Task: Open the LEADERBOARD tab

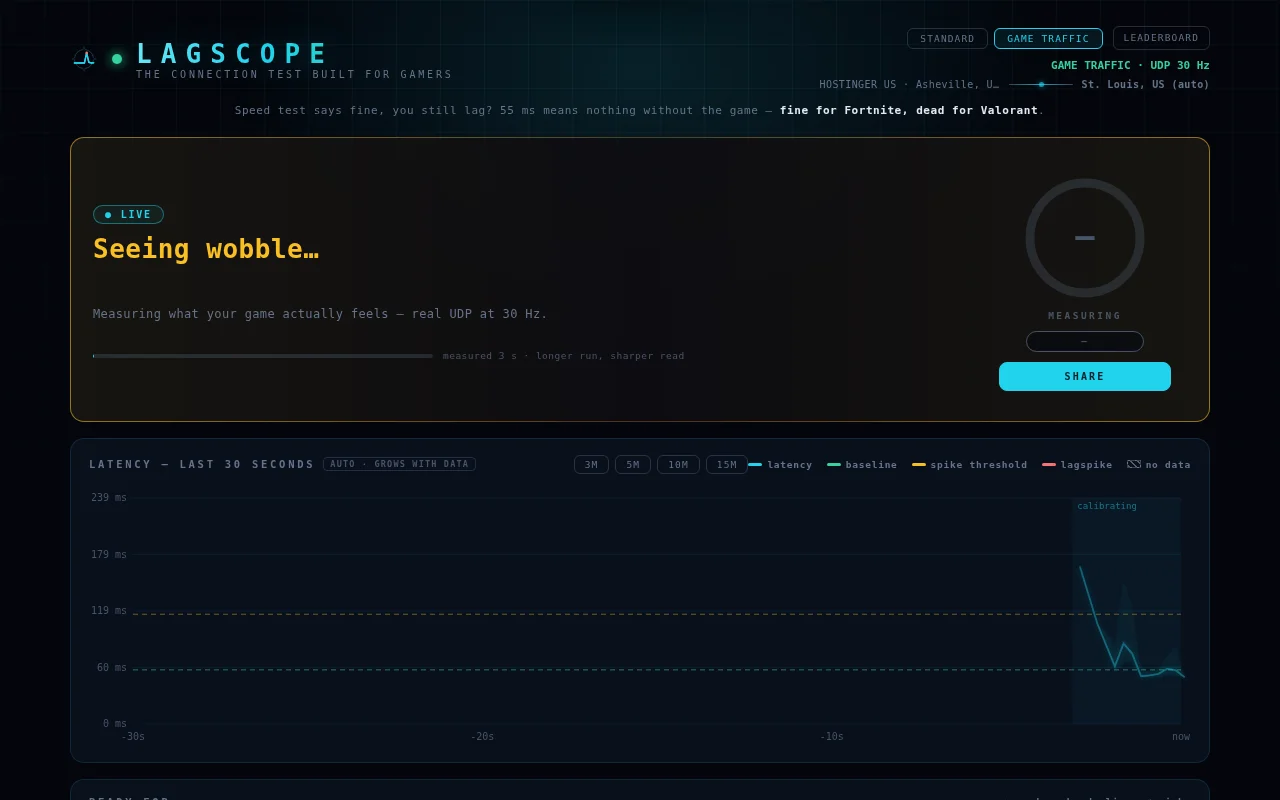Action: 1161,38
